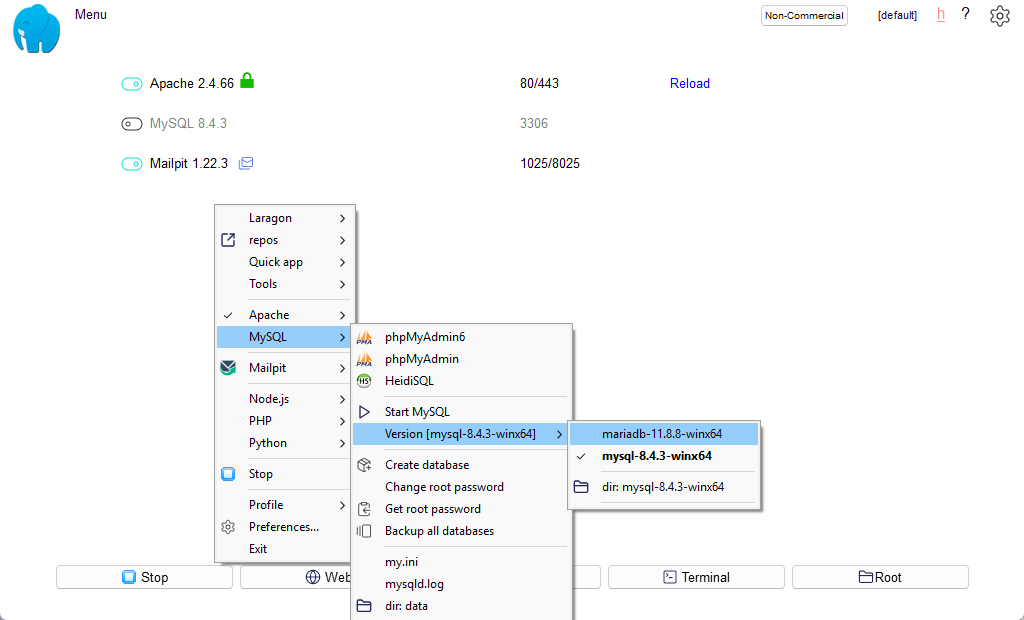The height and width of the screenshot is (620, 1024).
Task: Click the HeidiSQL round green icon
Action: point(364,381)
